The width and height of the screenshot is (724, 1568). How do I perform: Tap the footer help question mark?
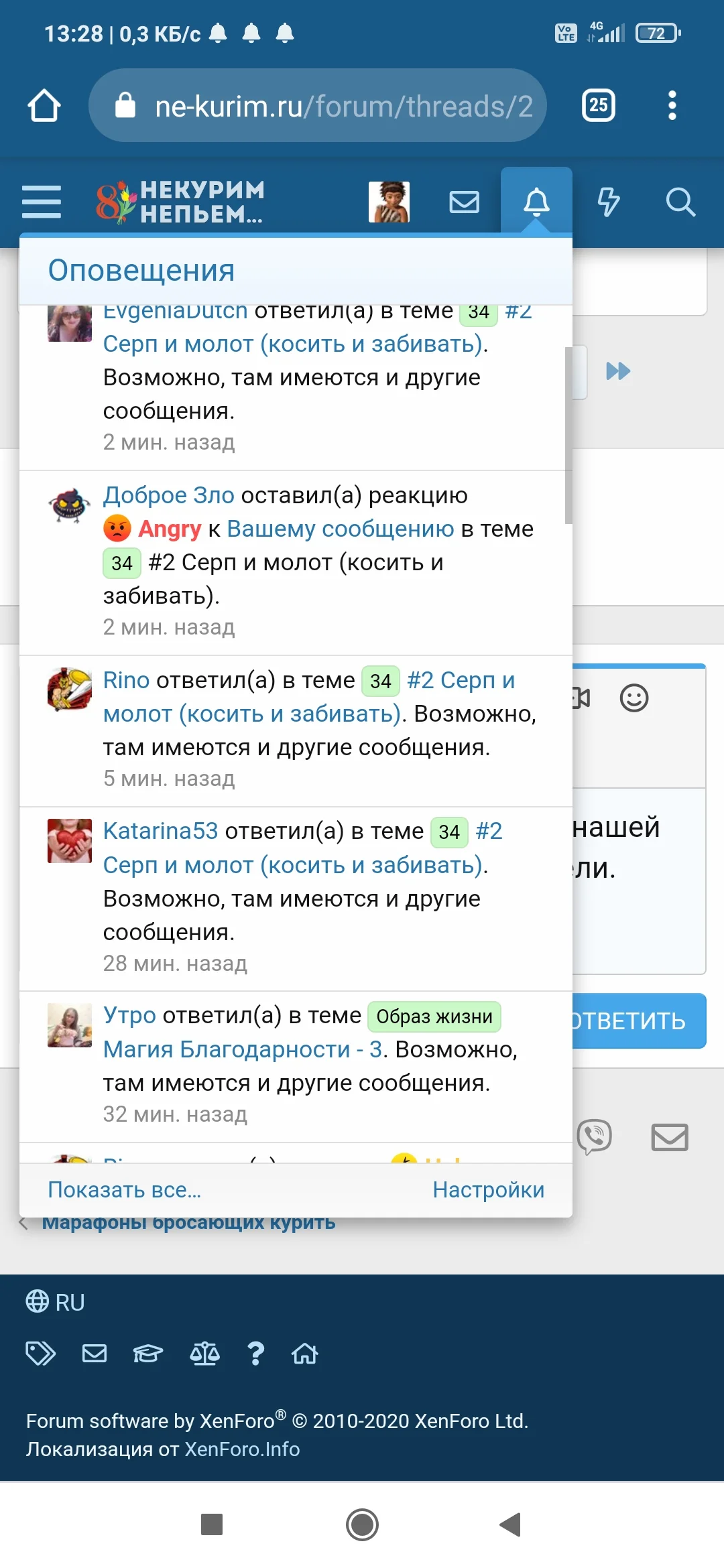(255, 1354)
